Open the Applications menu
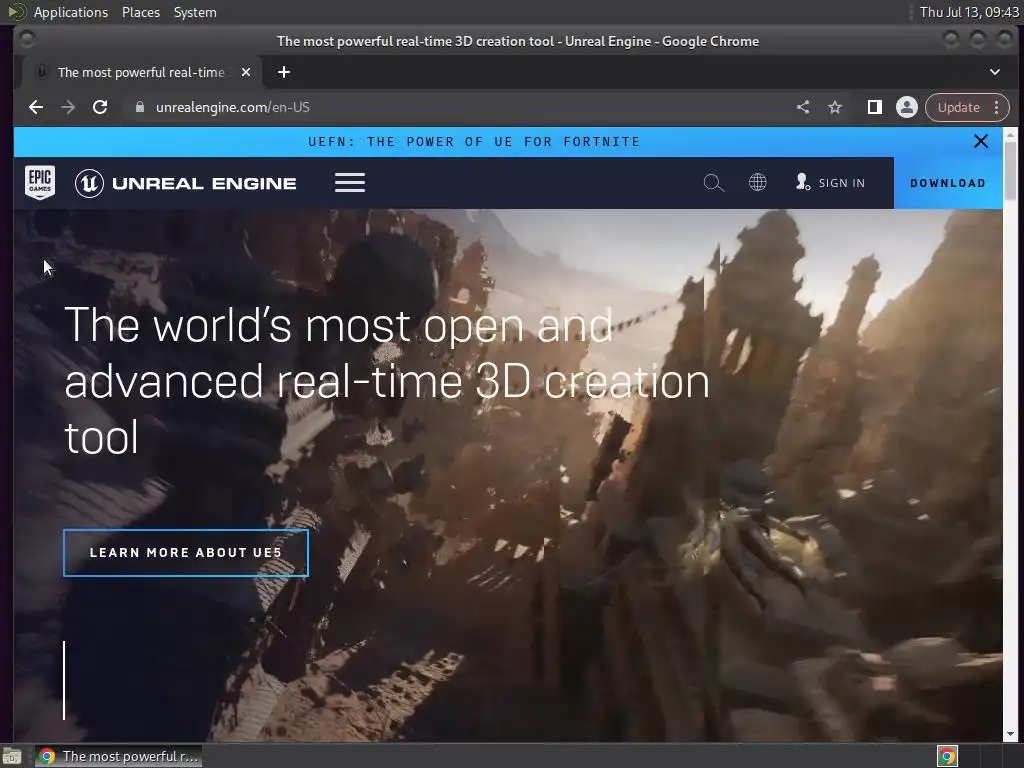 click(71, 12)
